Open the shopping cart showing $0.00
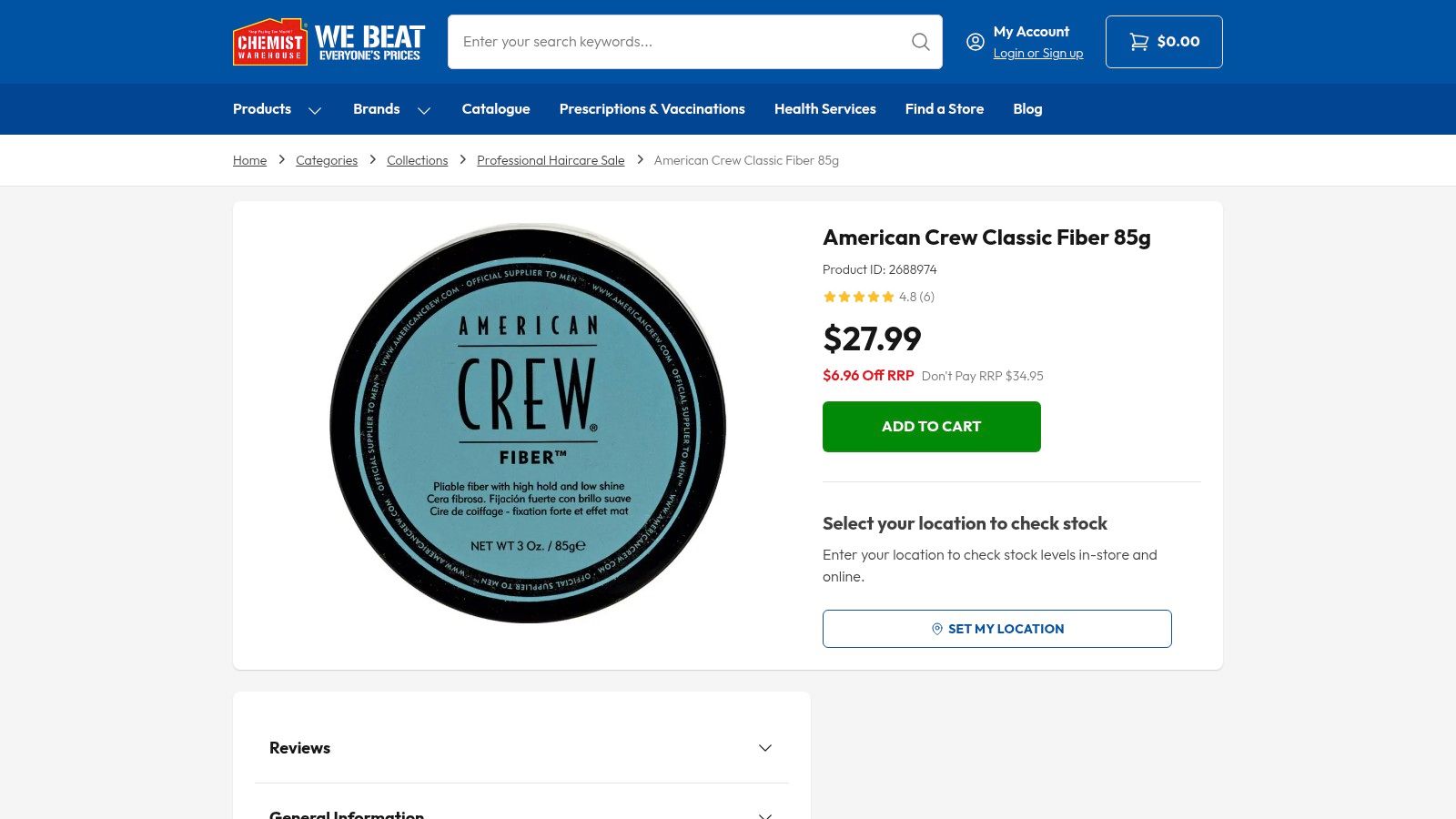The height and width of the screenshot is (819, 1456). pos(1164,41)
